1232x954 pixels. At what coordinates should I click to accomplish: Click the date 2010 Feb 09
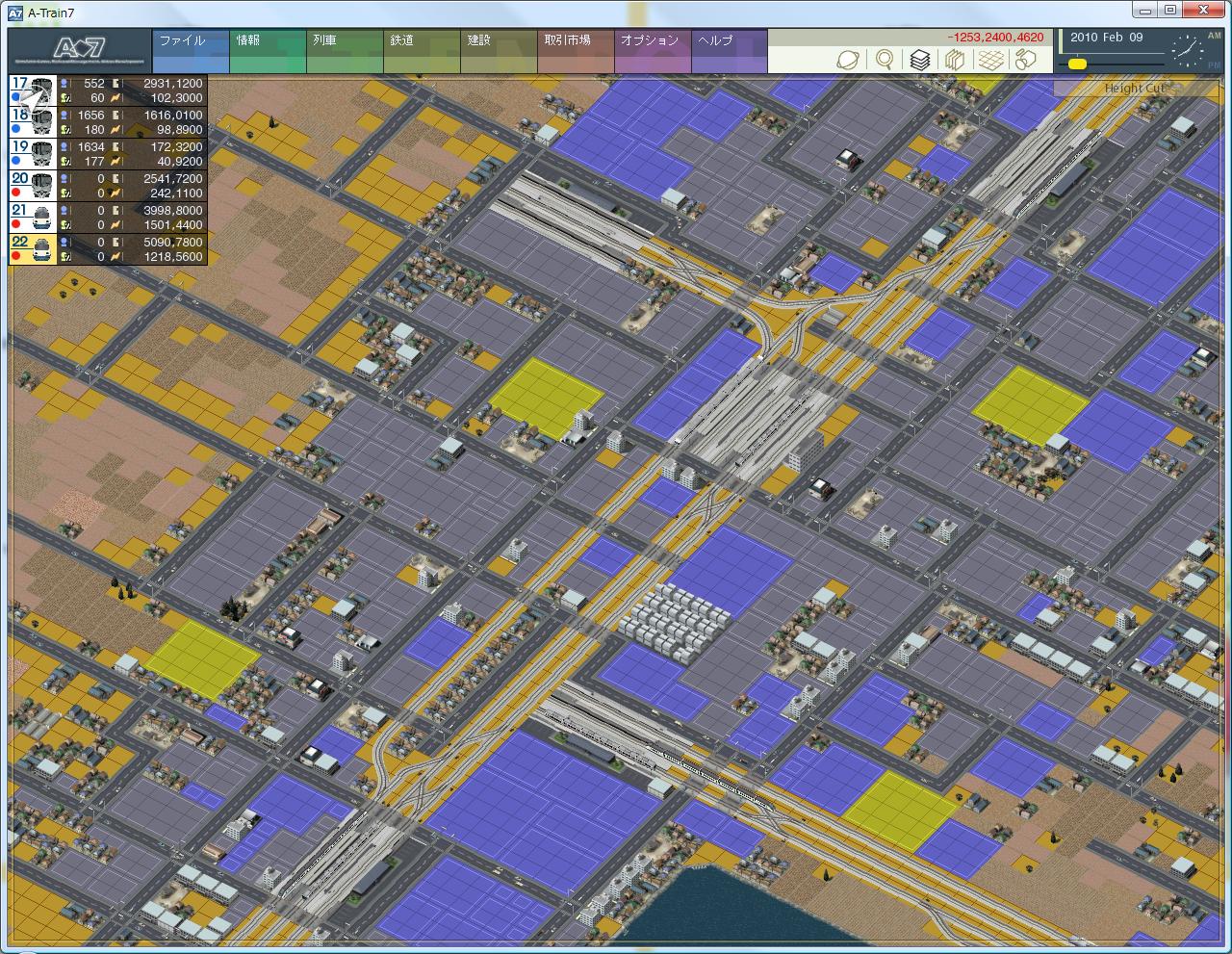click(1106, 38)
